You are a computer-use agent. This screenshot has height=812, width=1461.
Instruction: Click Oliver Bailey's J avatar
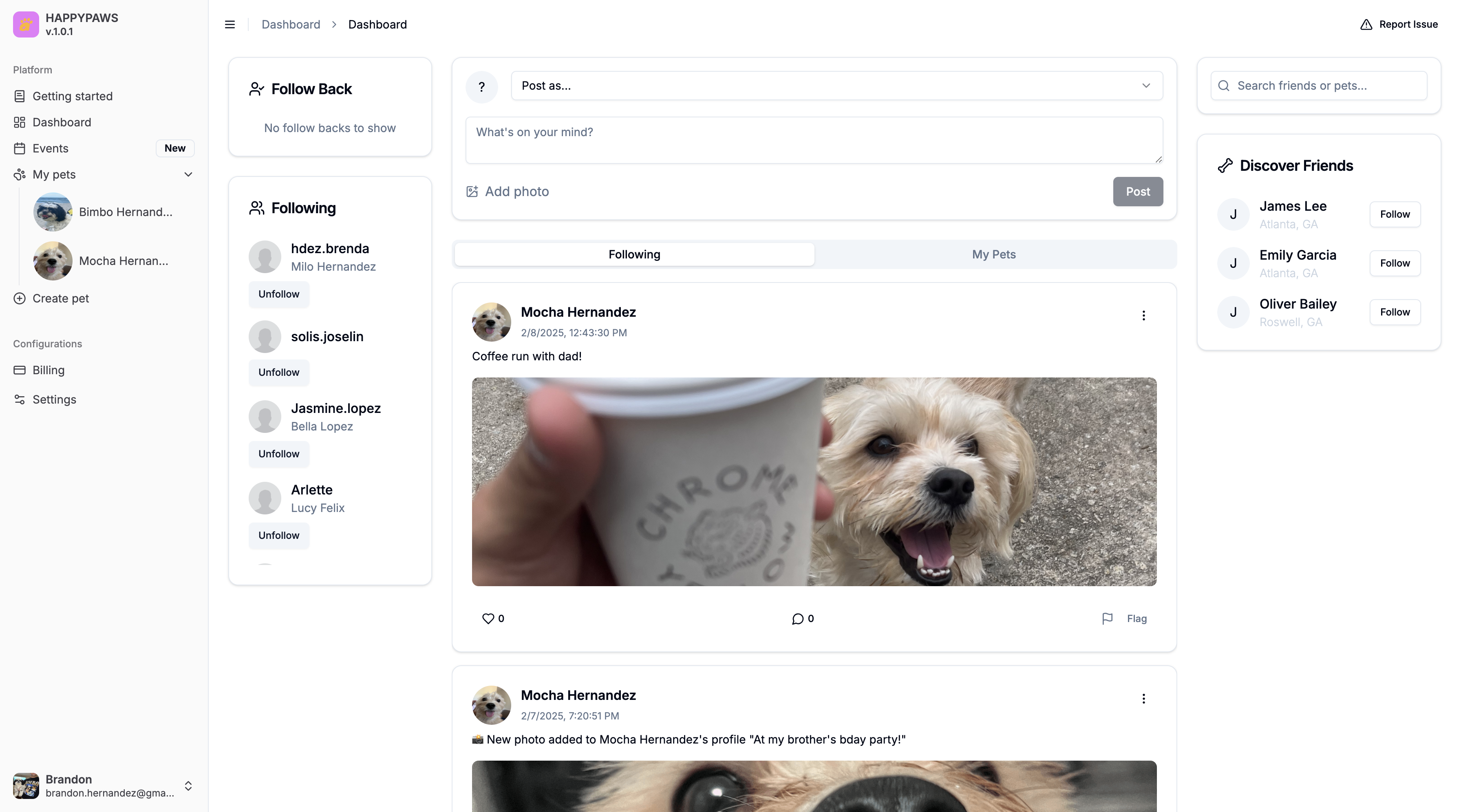(x=1233, y=312)
